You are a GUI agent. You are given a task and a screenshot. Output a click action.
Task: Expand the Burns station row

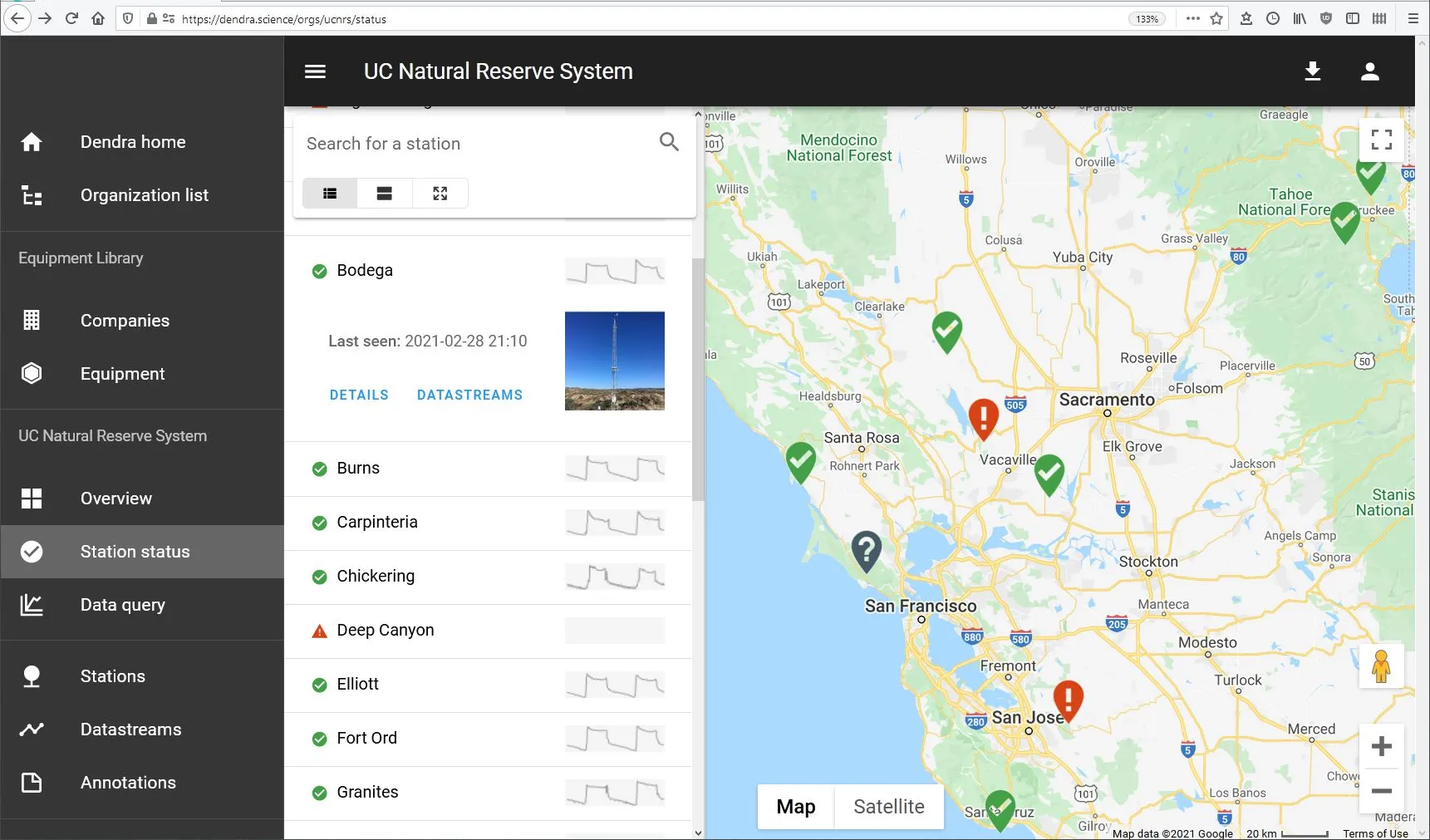[x=488, y=469]
